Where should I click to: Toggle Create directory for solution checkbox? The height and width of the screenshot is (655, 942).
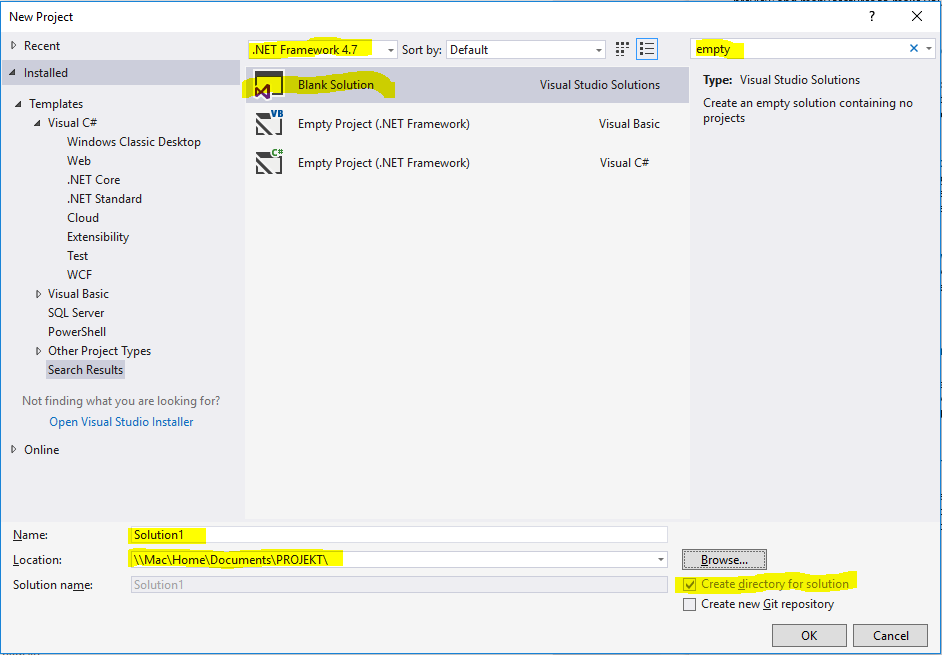[x=690, y=584]
